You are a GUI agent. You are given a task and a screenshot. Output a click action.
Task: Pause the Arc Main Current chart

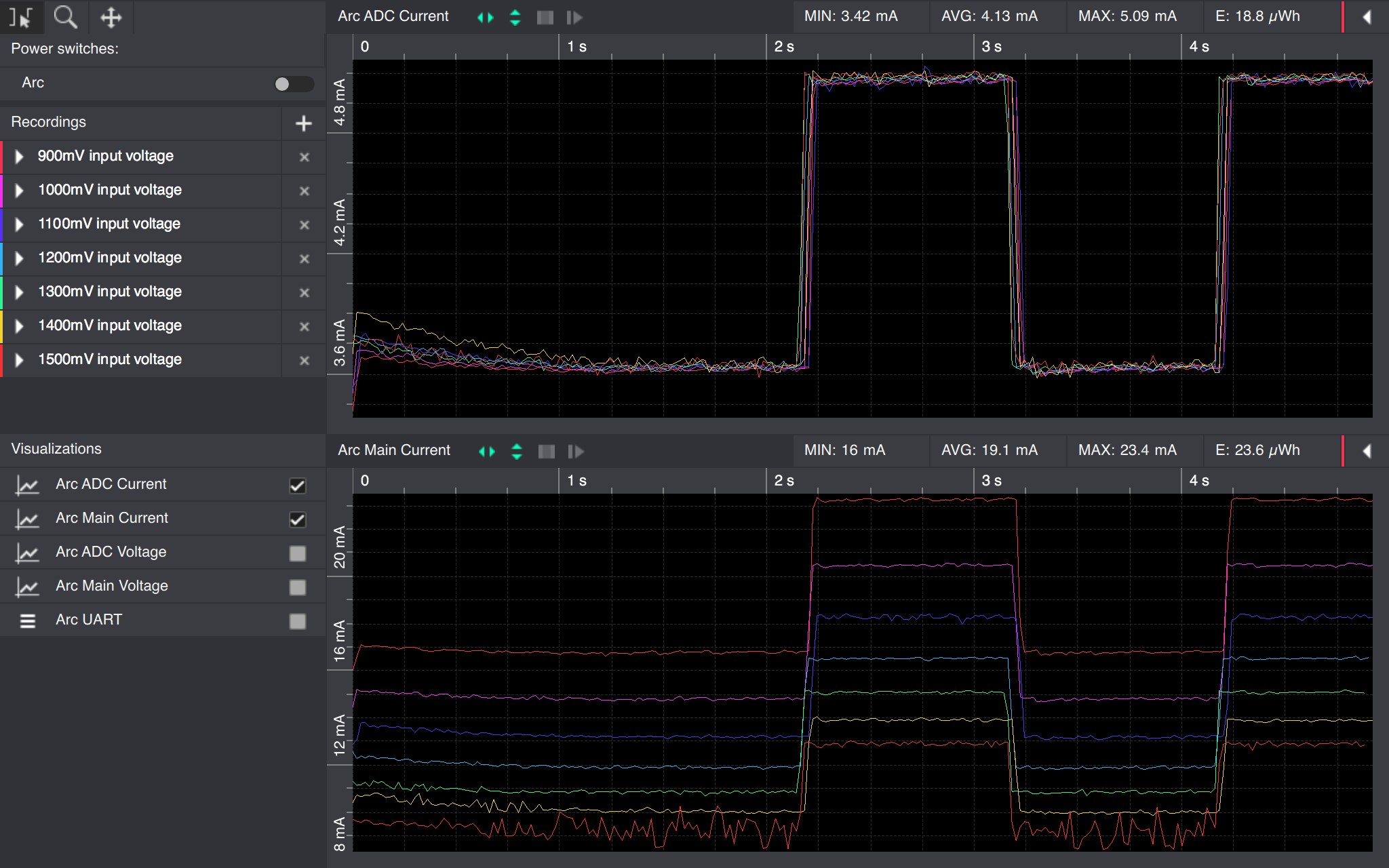click(546, 450)
